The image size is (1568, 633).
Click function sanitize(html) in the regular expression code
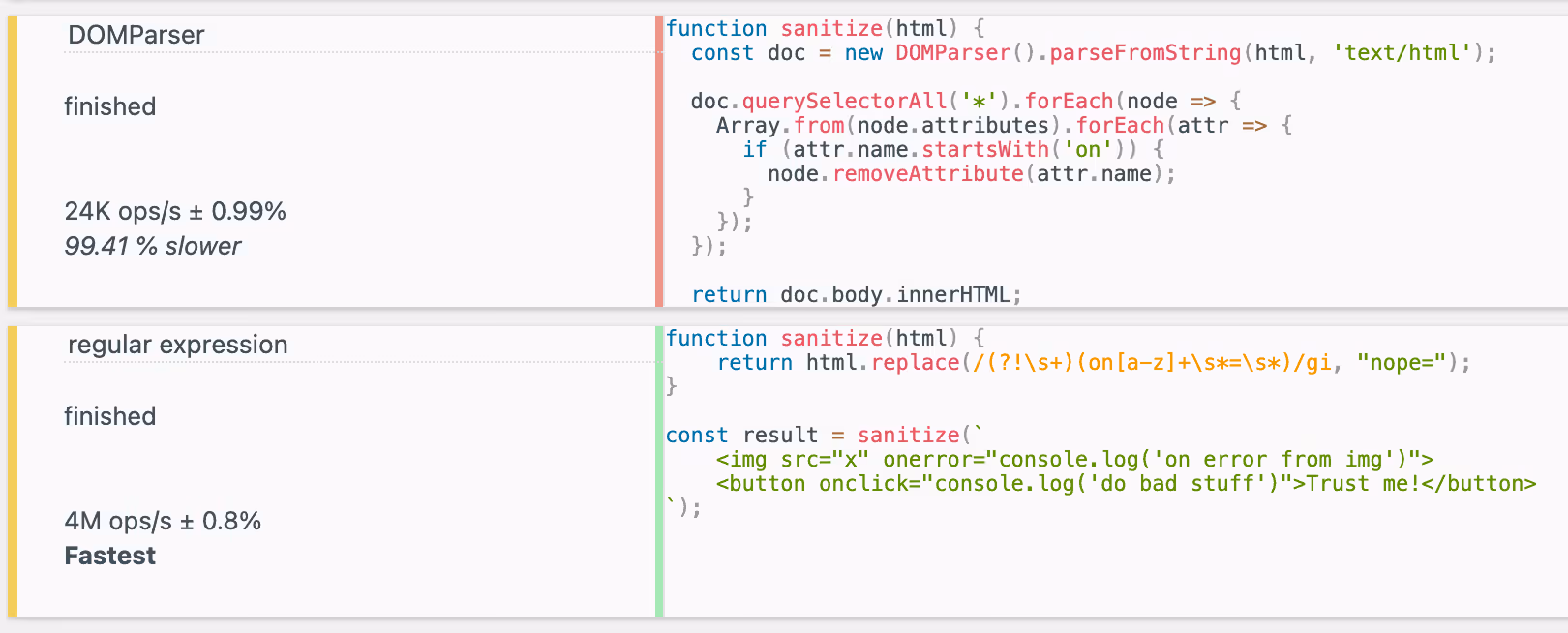click(x=825, y=339)
